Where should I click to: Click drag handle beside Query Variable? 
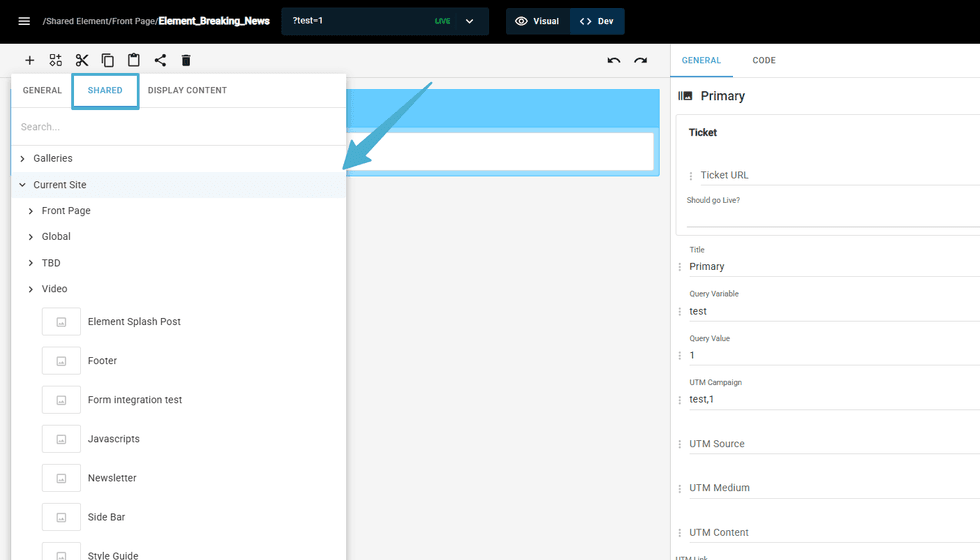(x=680, y=311)
